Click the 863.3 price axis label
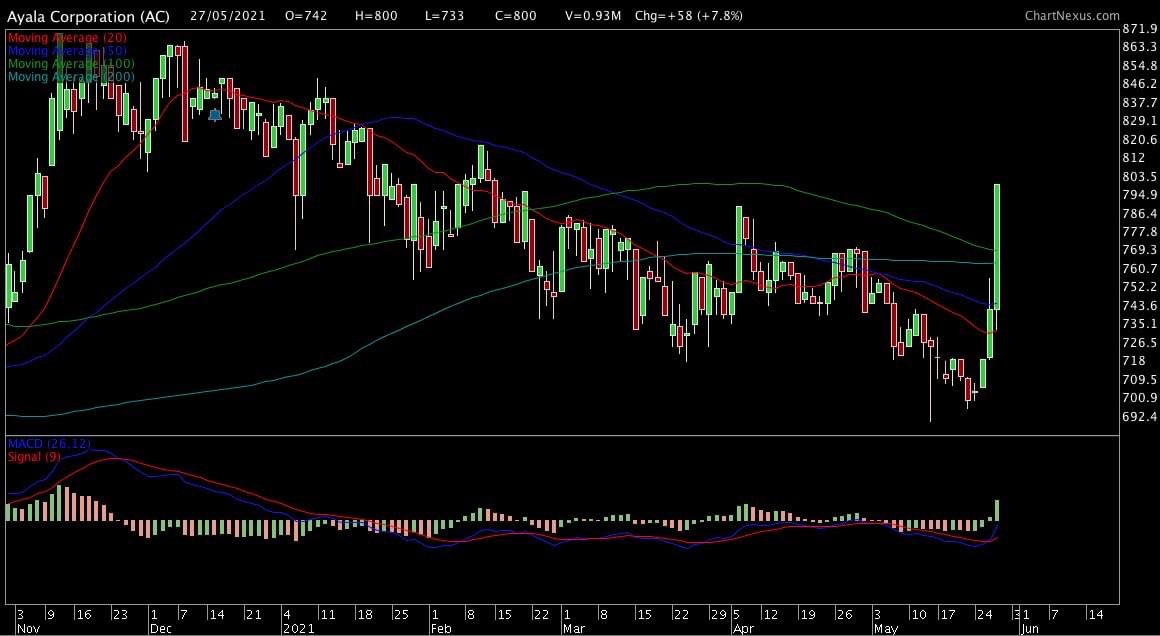This screenshot has height=636, width=1160. pyautogui.click(x=1139, y=47)
